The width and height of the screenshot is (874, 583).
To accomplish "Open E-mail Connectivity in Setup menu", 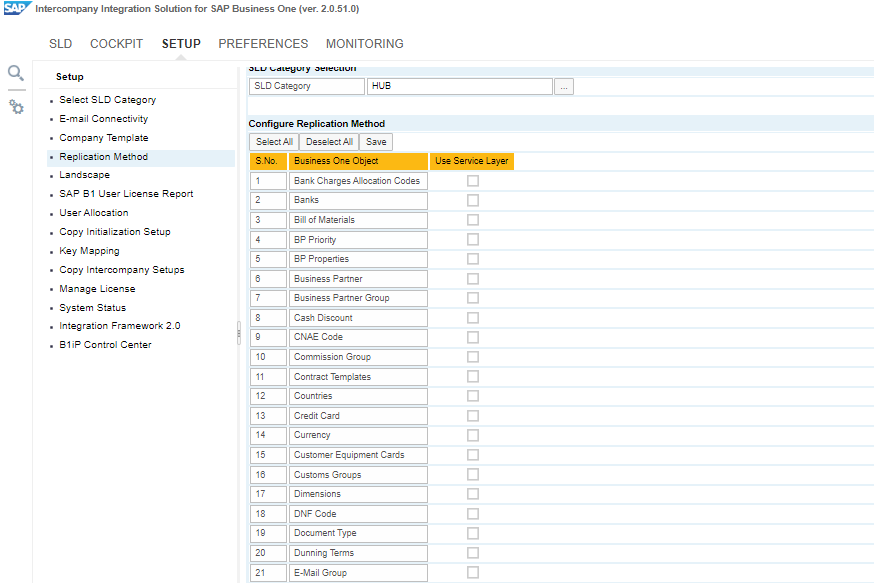I will coord(103,119).
